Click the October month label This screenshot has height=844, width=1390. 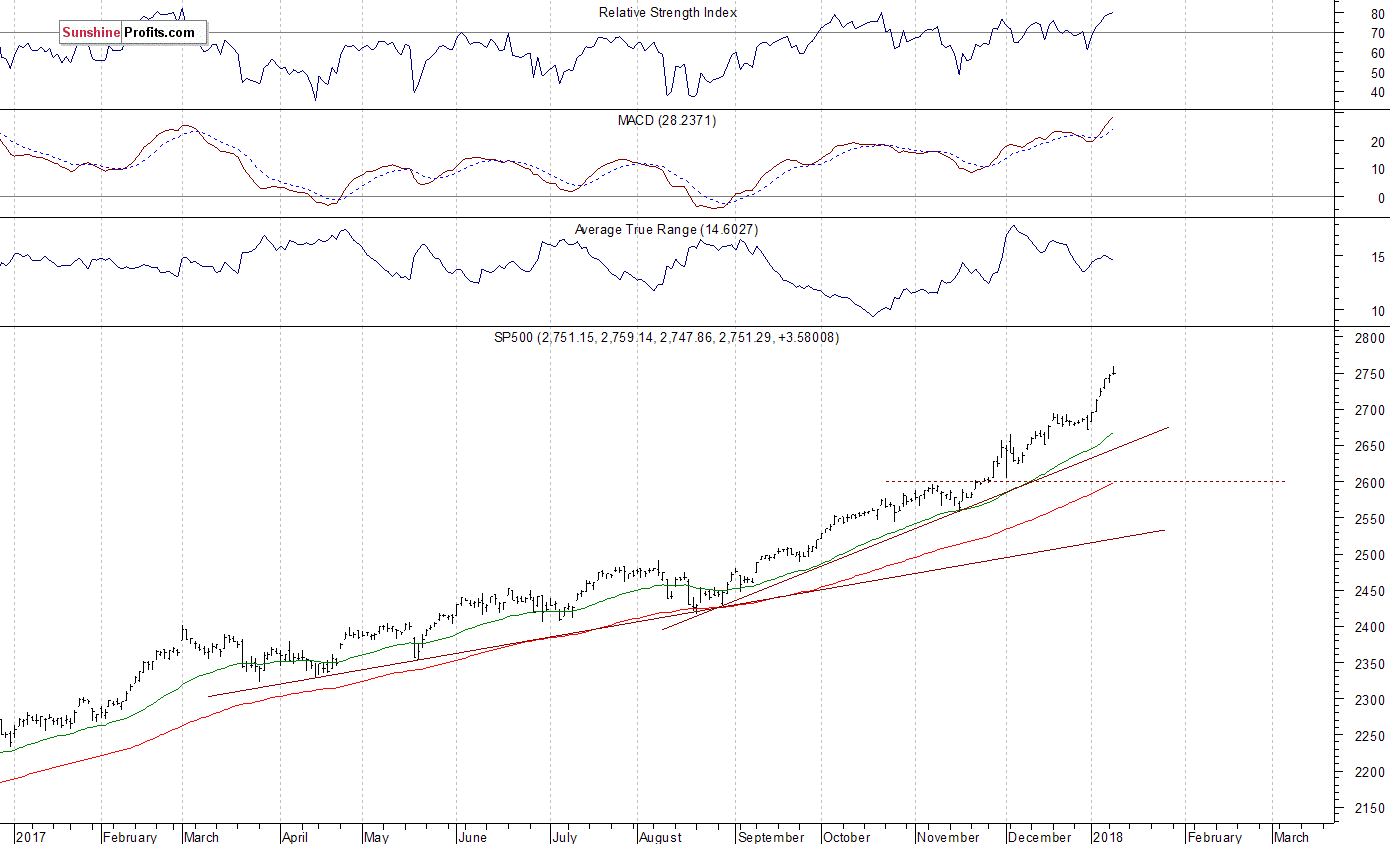(847, 837)
